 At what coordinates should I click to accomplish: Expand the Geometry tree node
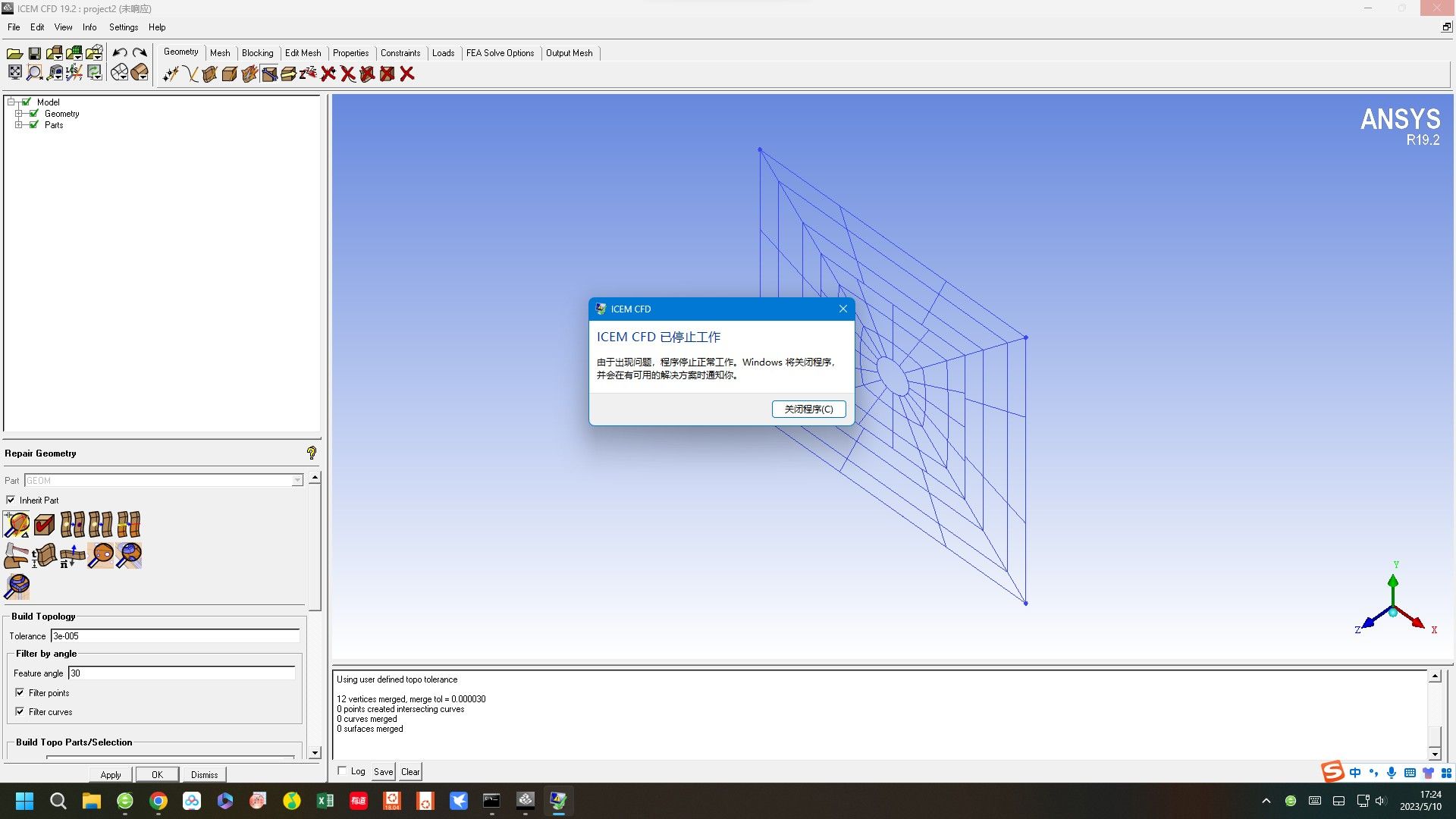pos(19,114)
